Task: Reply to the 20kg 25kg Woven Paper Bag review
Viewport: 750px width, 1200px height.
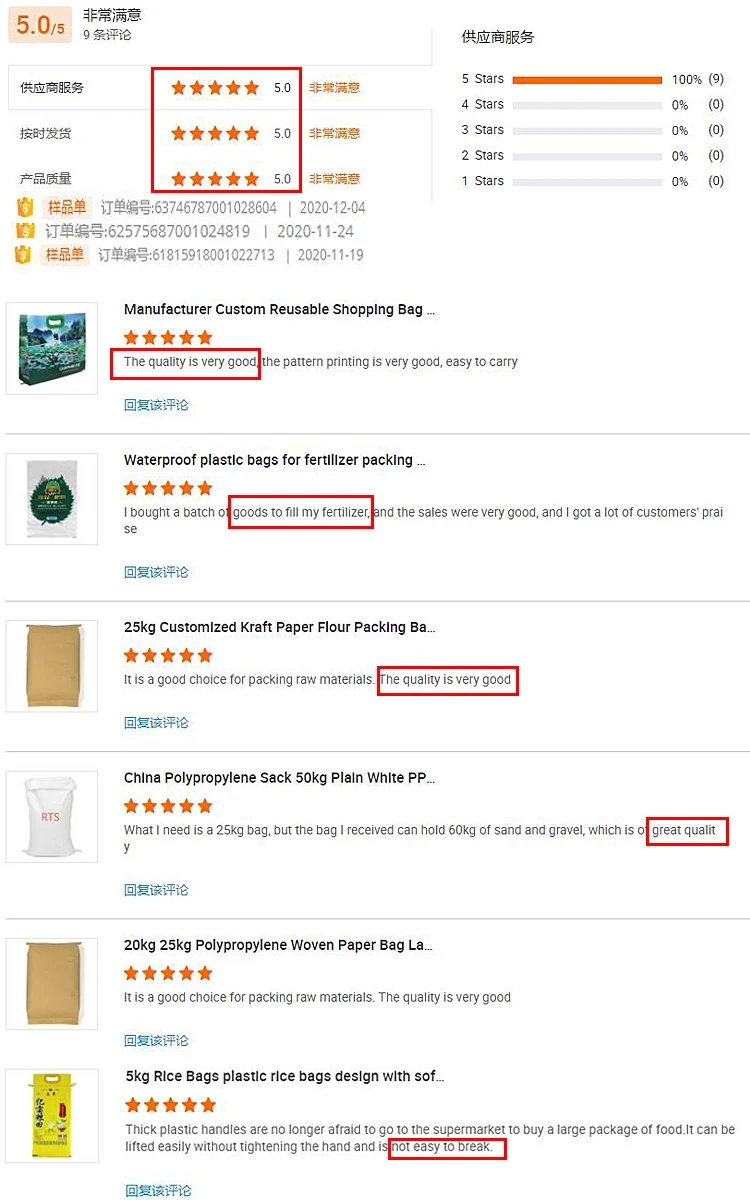Action: (156, 1041)
